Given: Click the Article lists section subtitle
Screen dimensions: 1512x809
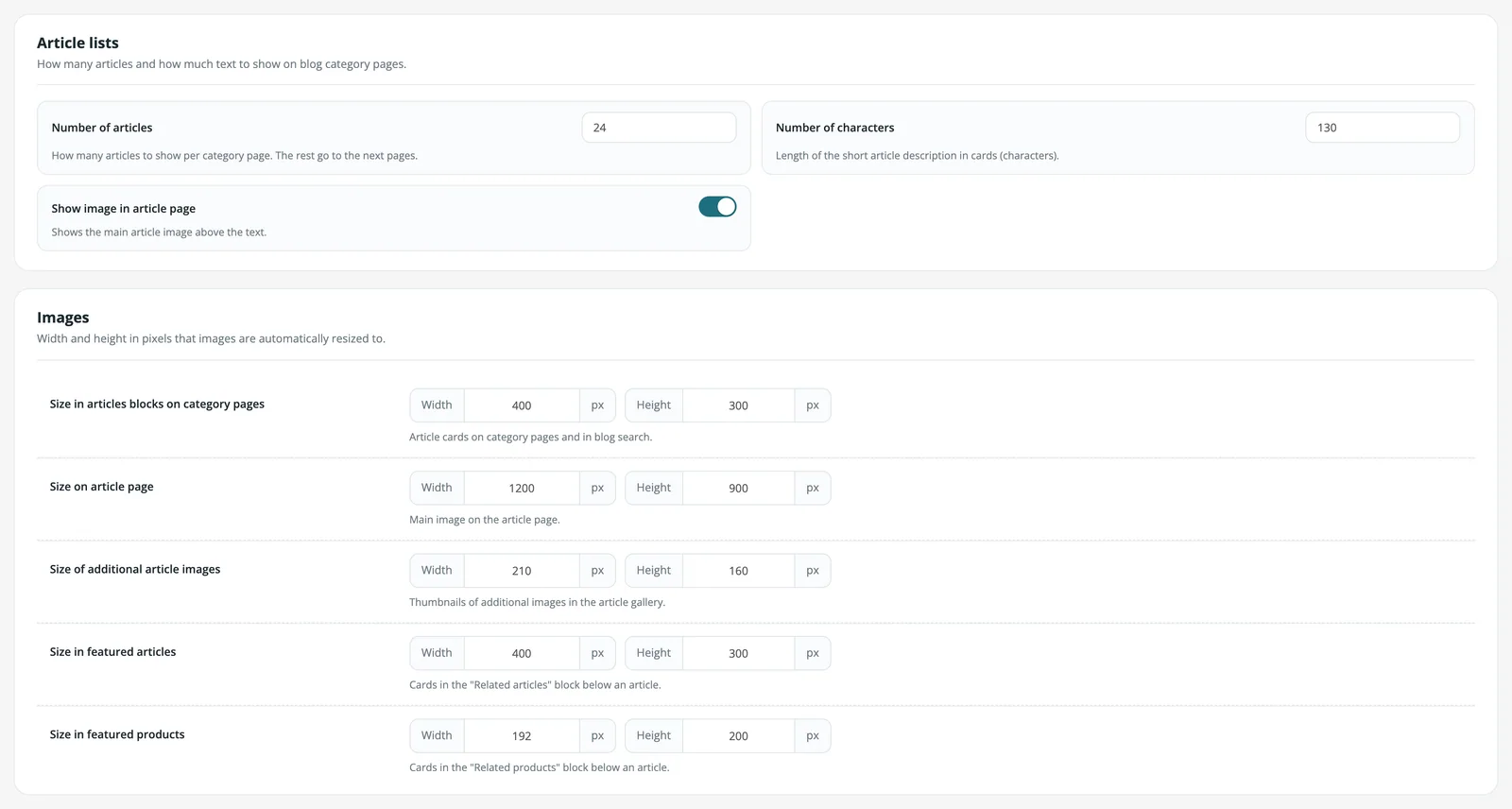Looking at the screenshot, I should [221, 64].
